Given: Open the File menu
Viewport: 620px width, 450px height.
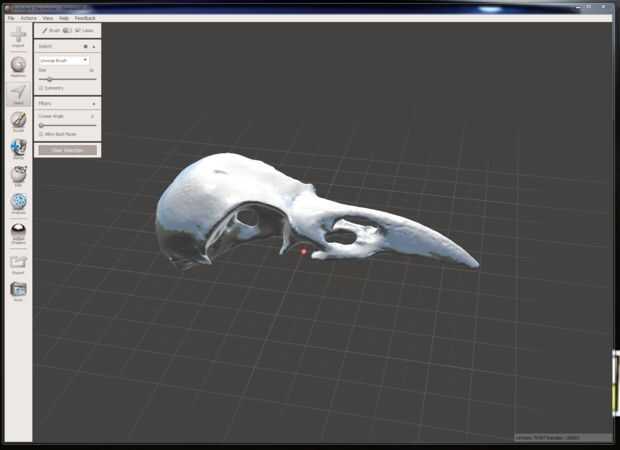Looking at the screenshot, I should (x=11, y=18).
